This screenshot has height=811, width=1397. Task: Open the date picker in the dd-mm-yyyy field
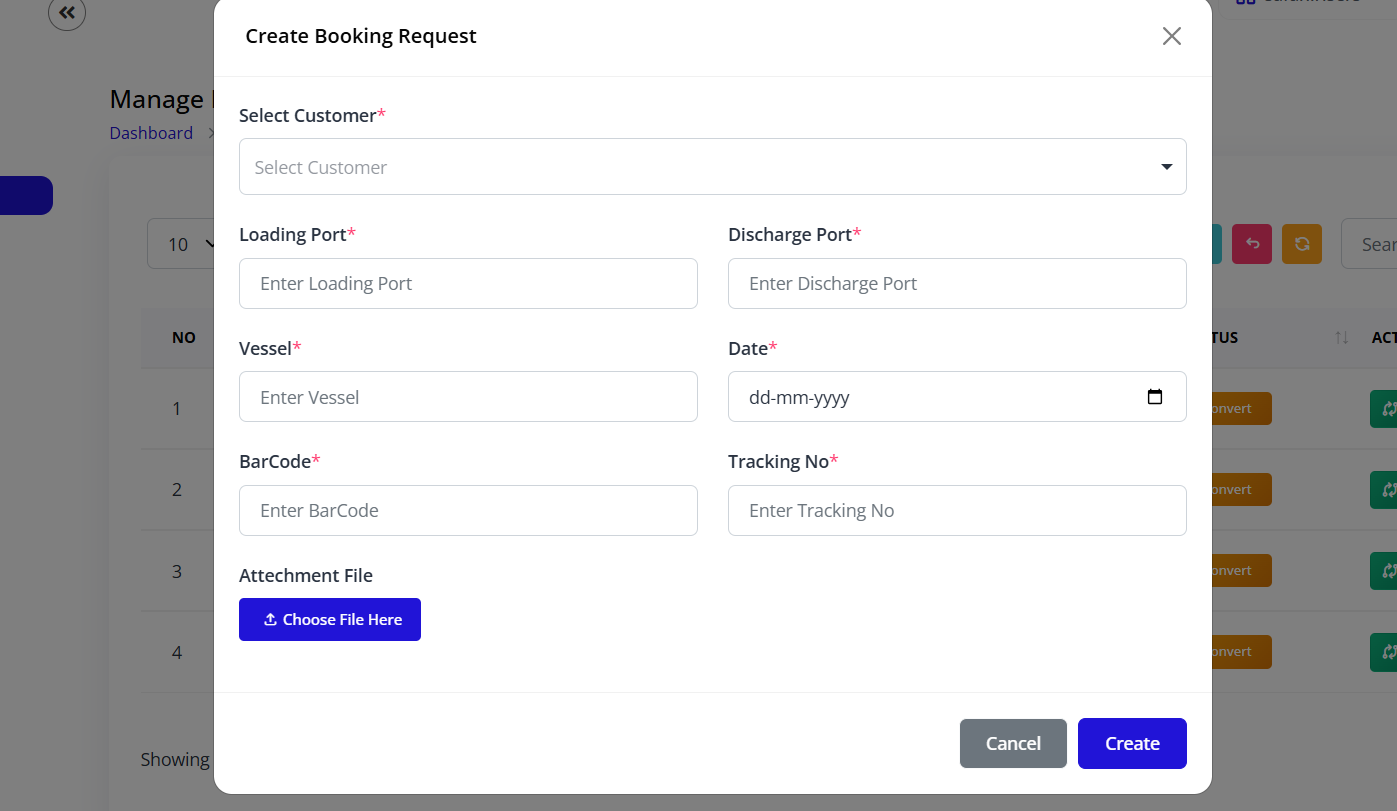[957, 396]
